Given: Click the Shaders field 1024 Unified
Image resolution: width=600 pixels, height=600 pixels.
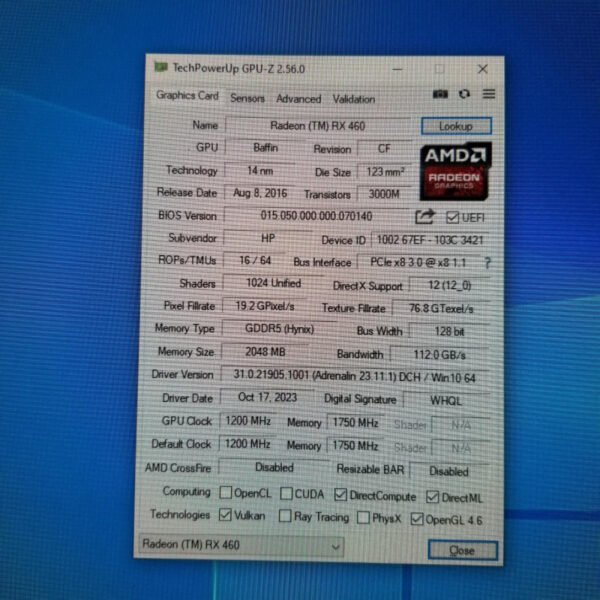Looking at the screenshot, I should click(x=273, y=283).
